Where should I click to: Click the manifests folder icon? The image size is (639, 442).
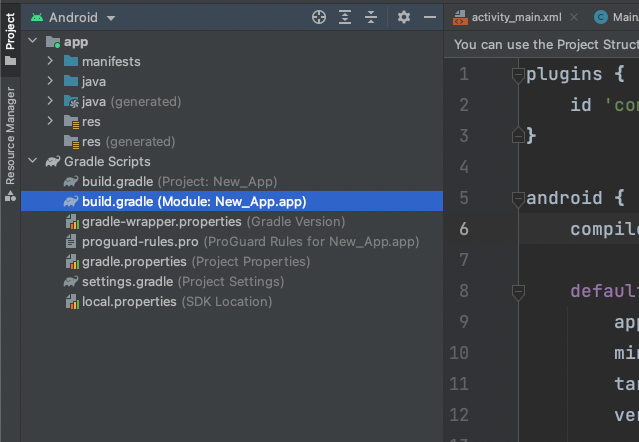71,61
